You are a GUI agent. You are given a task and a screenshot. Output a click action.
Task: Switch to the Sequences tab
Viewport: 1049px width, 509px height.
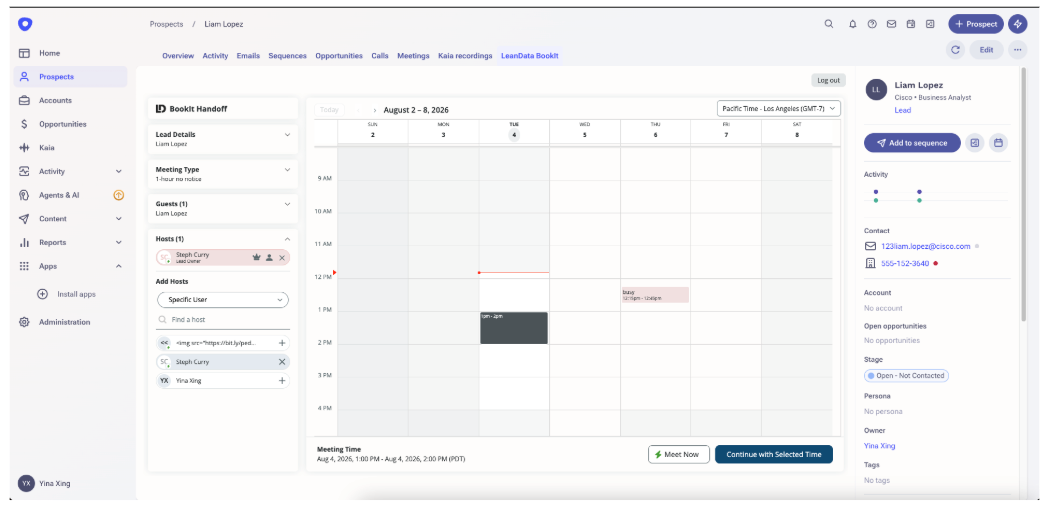(x=288, y=56)
